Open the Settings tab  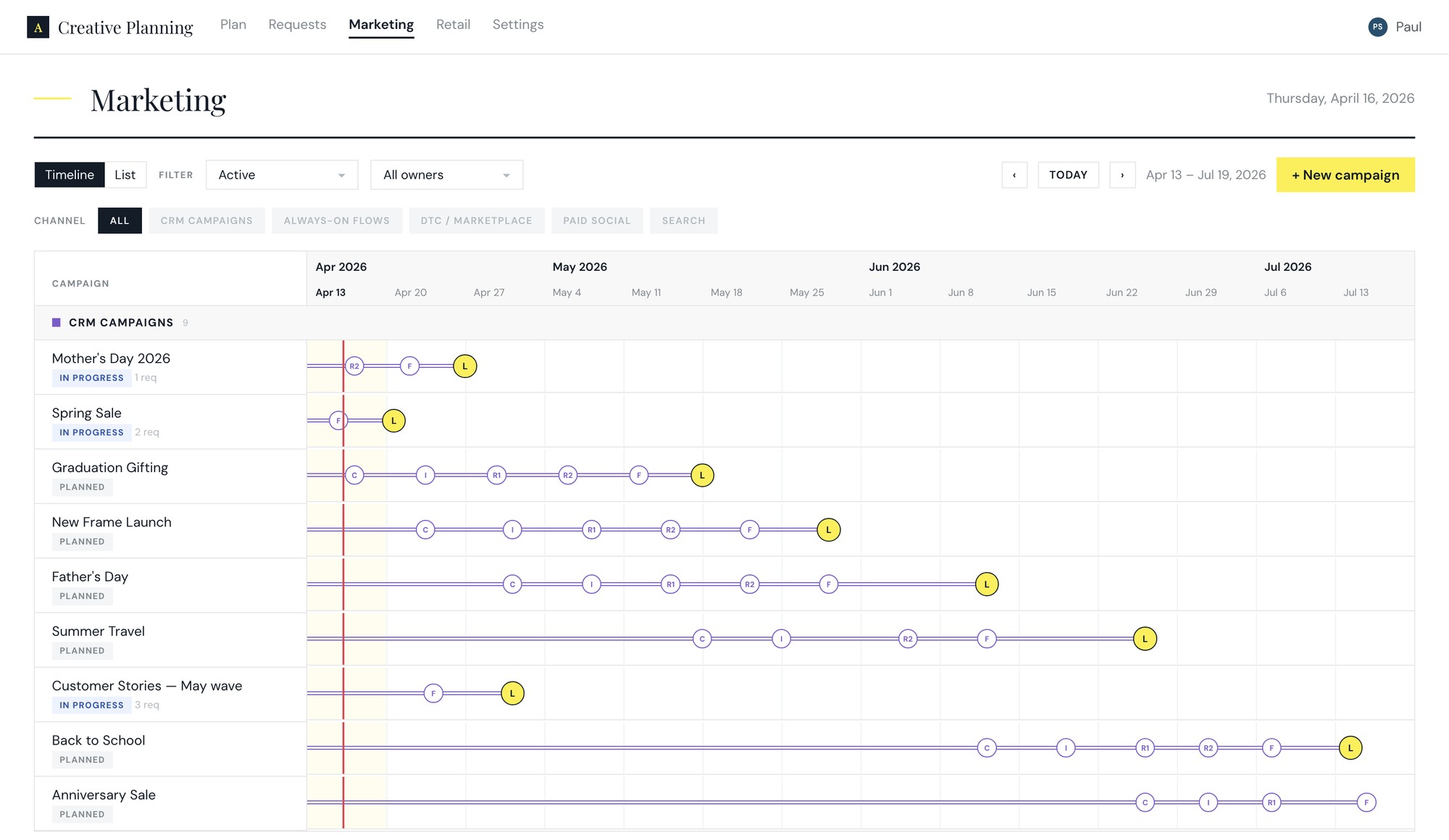(x=518, y=25)
